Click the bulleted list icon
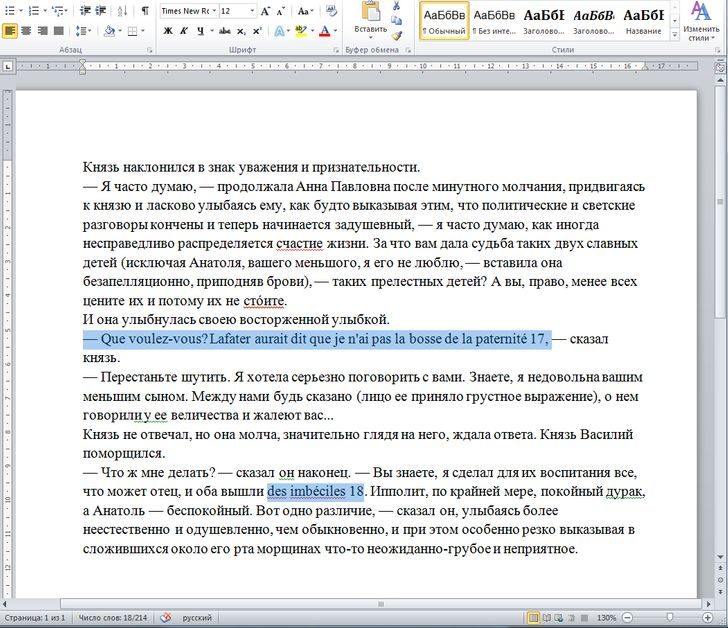728x628 pixels. pyautogui.click(x=9, y=11)
